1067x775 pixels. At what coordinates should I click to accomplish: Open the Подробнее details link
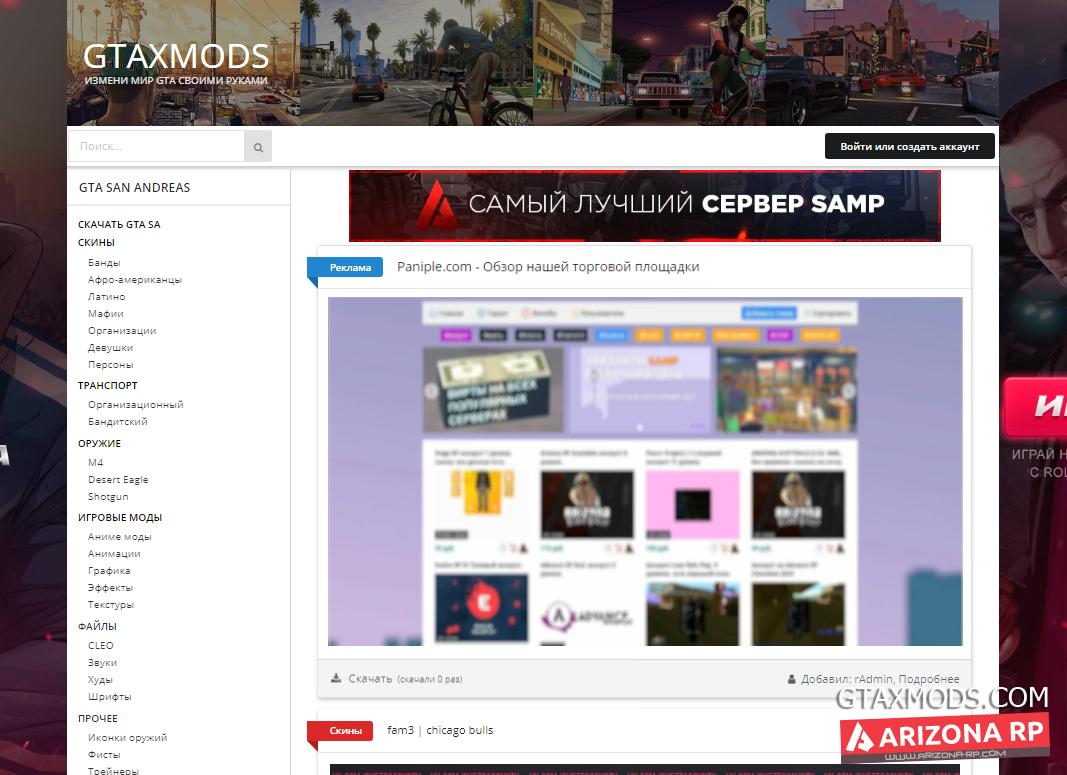[930, 679]
